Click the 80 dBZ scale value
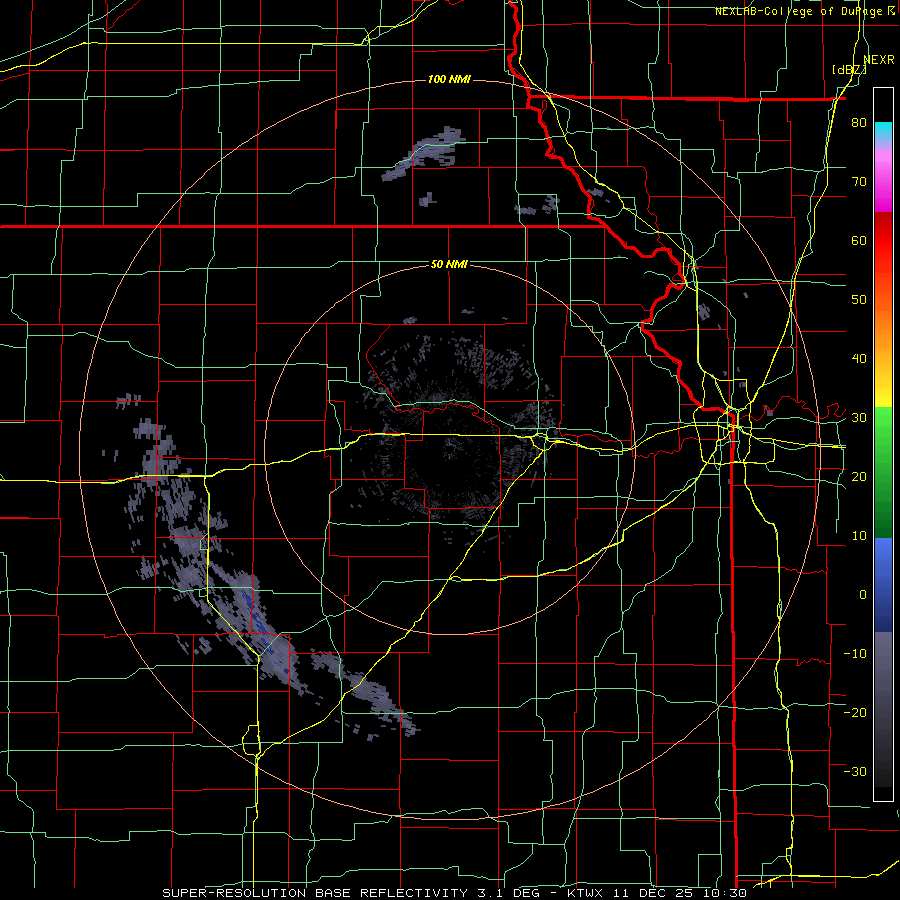 tap(859, 123)
